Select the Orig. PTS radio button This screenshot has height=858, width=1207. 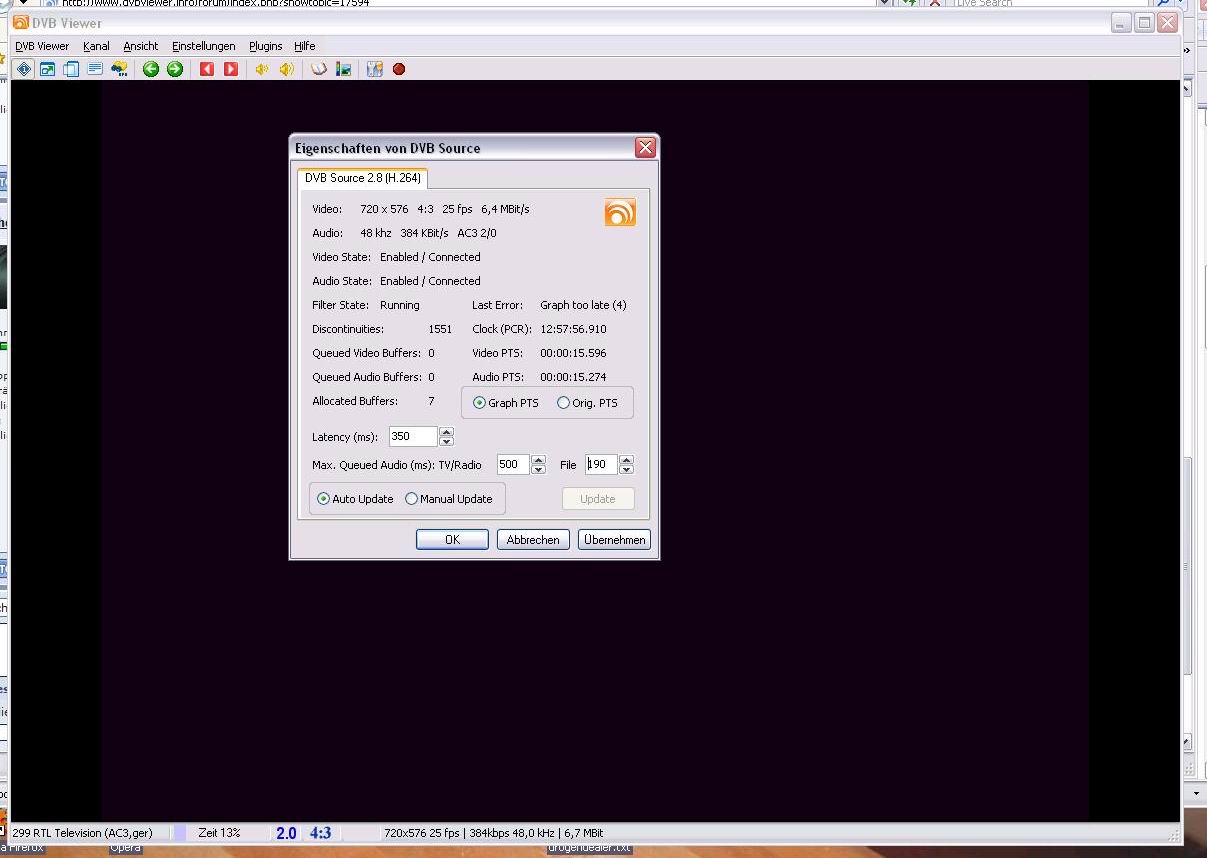point(564,403)
